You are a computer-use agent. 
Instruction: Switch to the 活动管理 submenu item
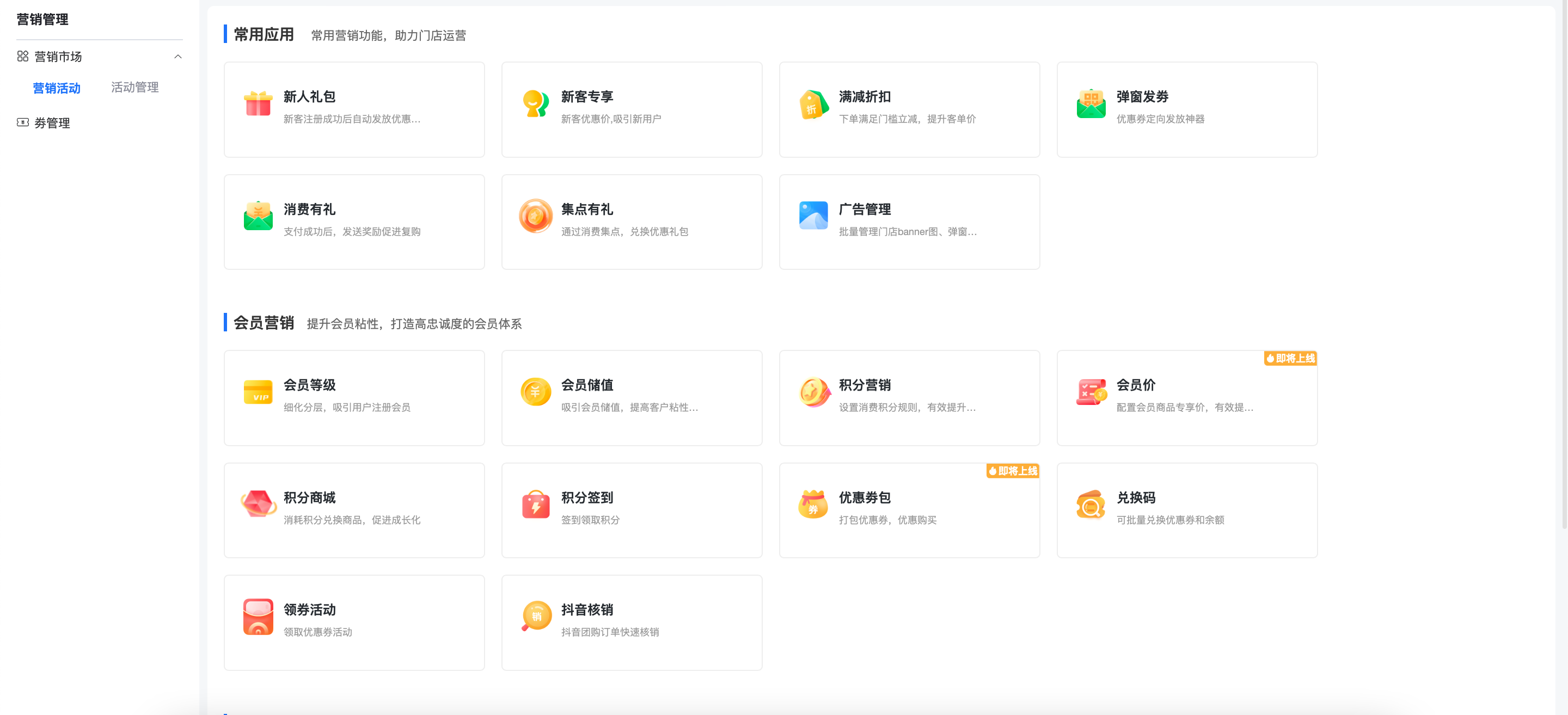[x=134, y=88]
